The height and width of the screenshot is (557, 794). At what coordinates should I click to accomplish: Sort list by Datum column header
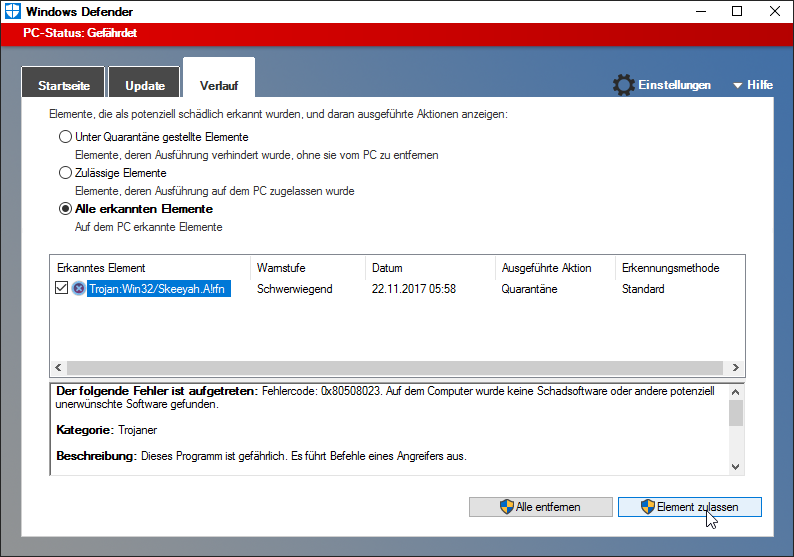pos(430,268)
